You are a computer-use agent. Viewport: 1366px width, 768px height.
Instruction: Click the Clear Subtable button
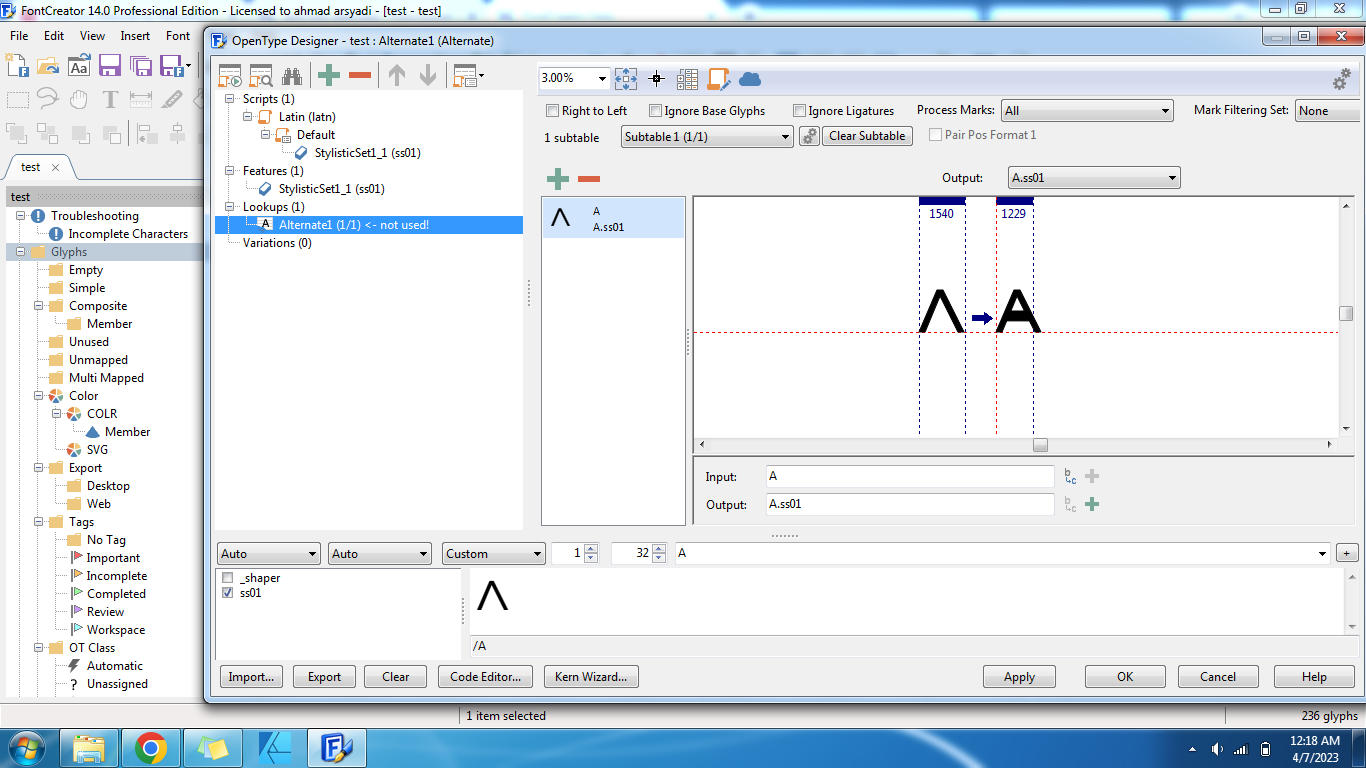point(867,136)
